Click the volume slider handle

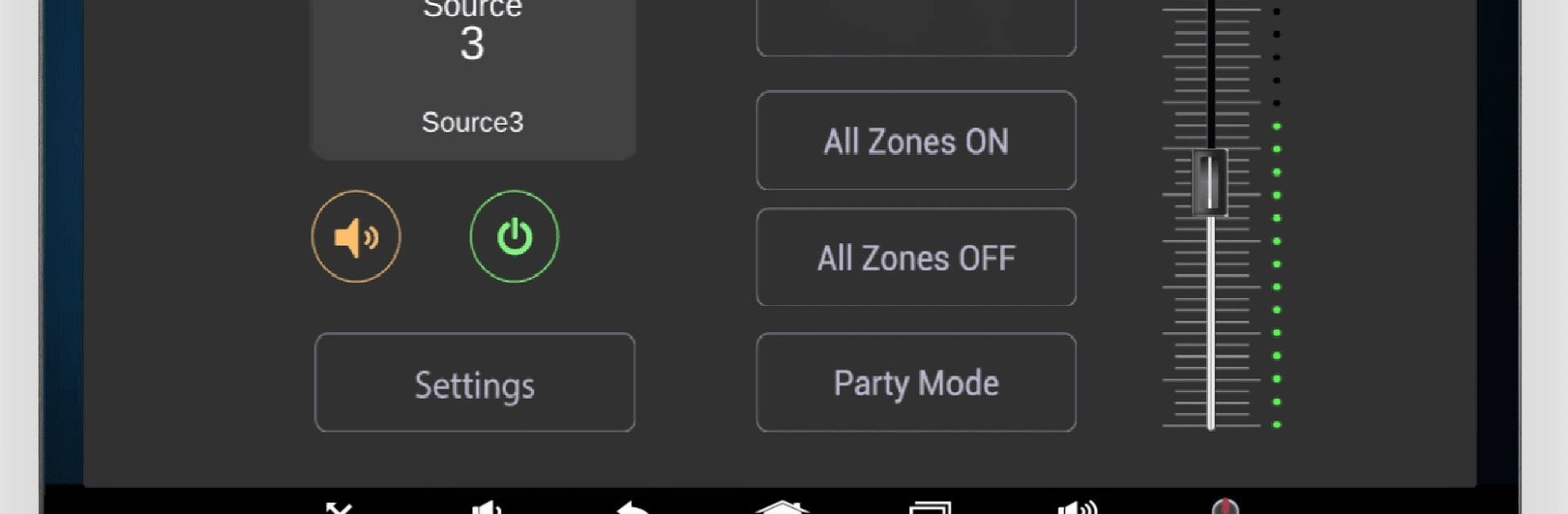(1210, 182)
